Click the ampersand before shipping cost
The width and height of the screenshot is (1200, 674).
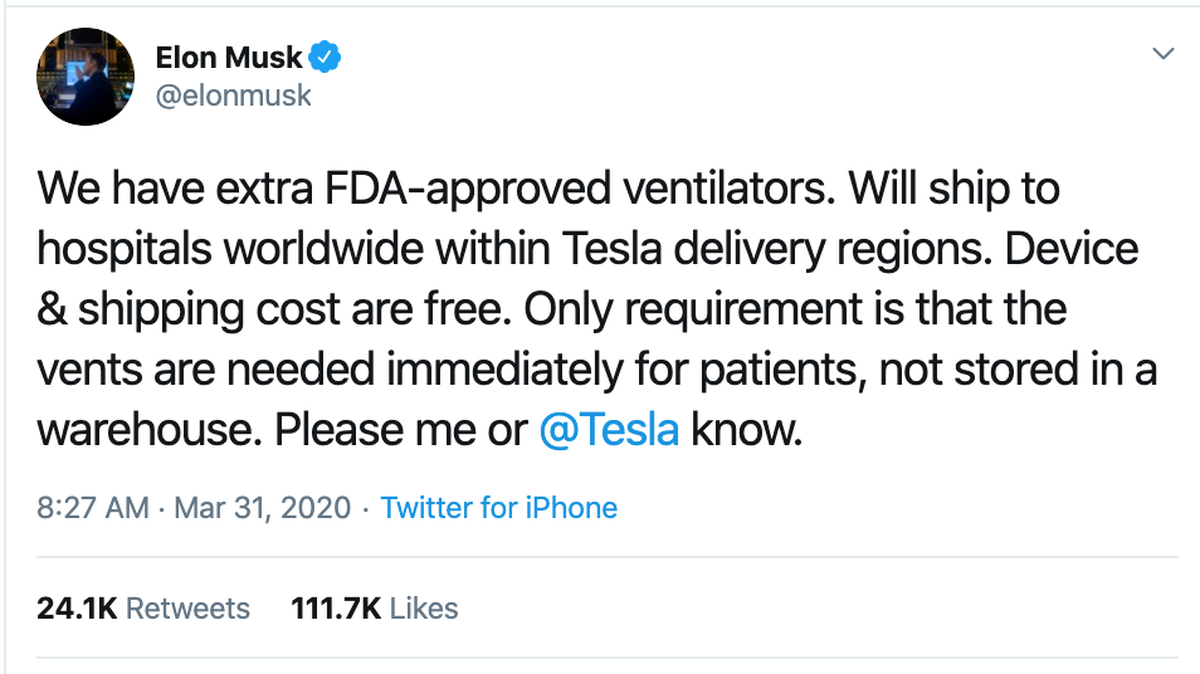click(50, 311)
